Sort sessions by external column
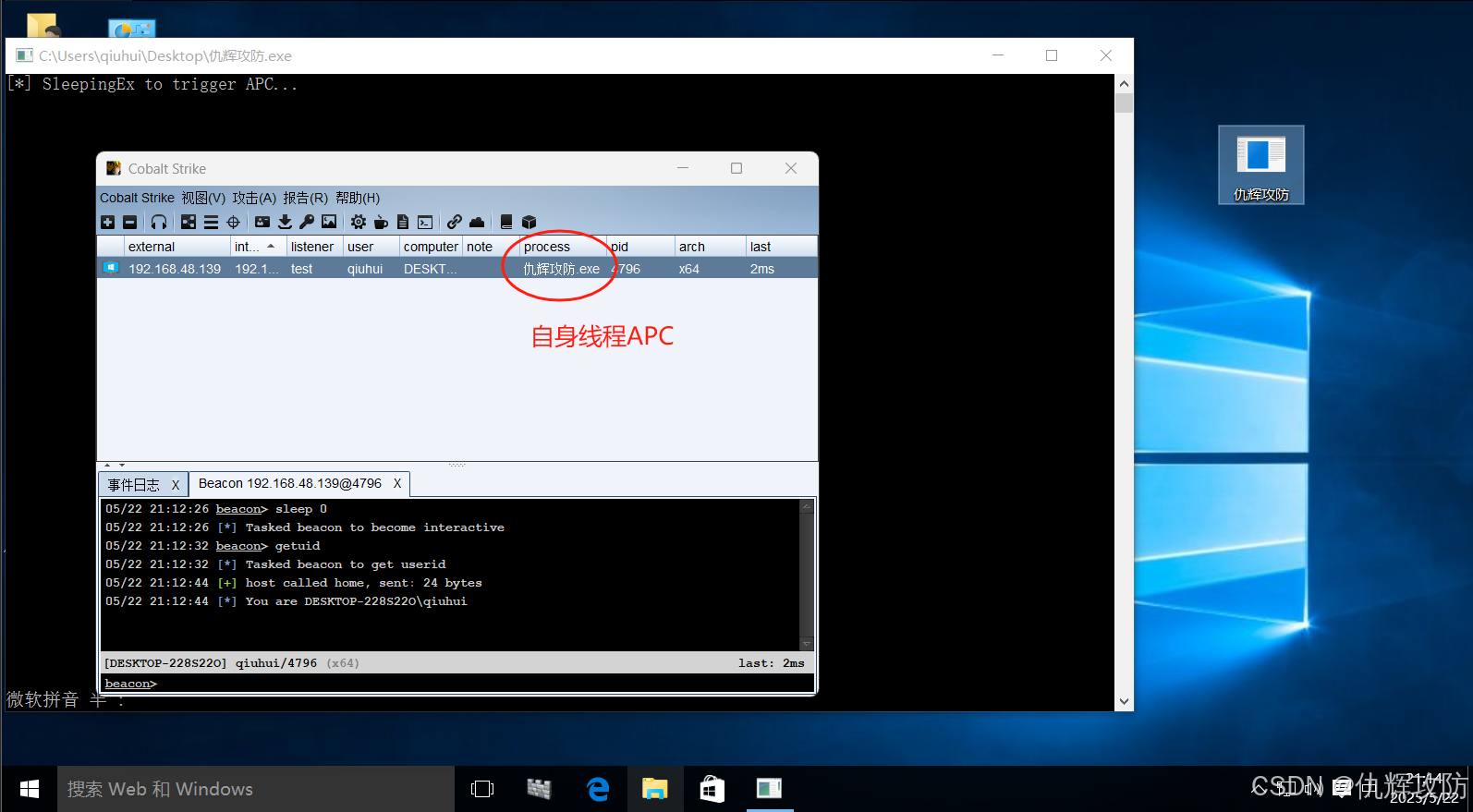The height and width of the screenshot is (812, 1473). click(x=177, y=247)
